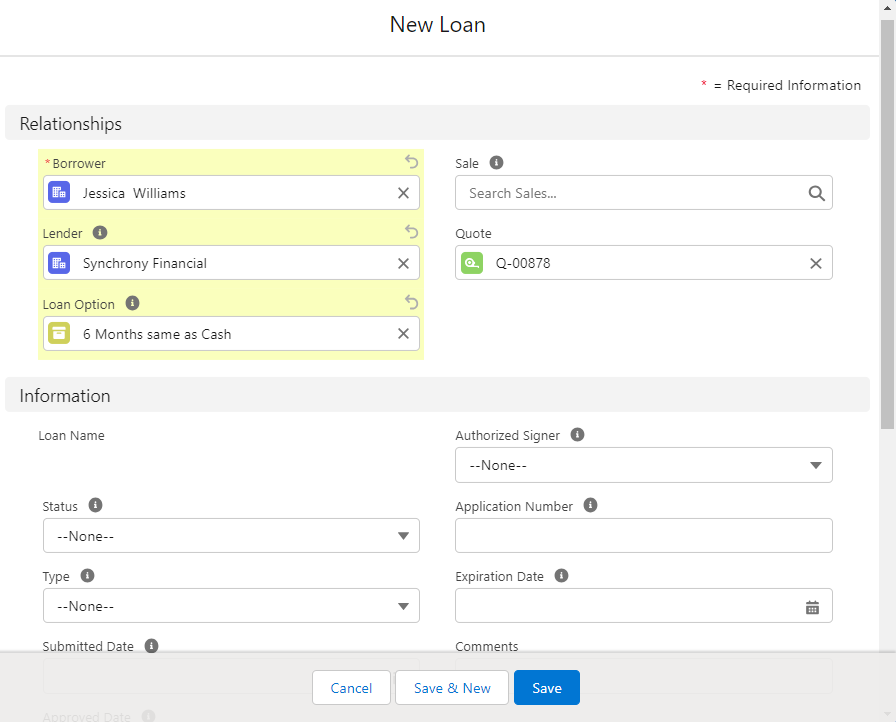Click the undo arrow beside the Borrower field
Screen dimensions: 896x722
(x=410, y=162)
